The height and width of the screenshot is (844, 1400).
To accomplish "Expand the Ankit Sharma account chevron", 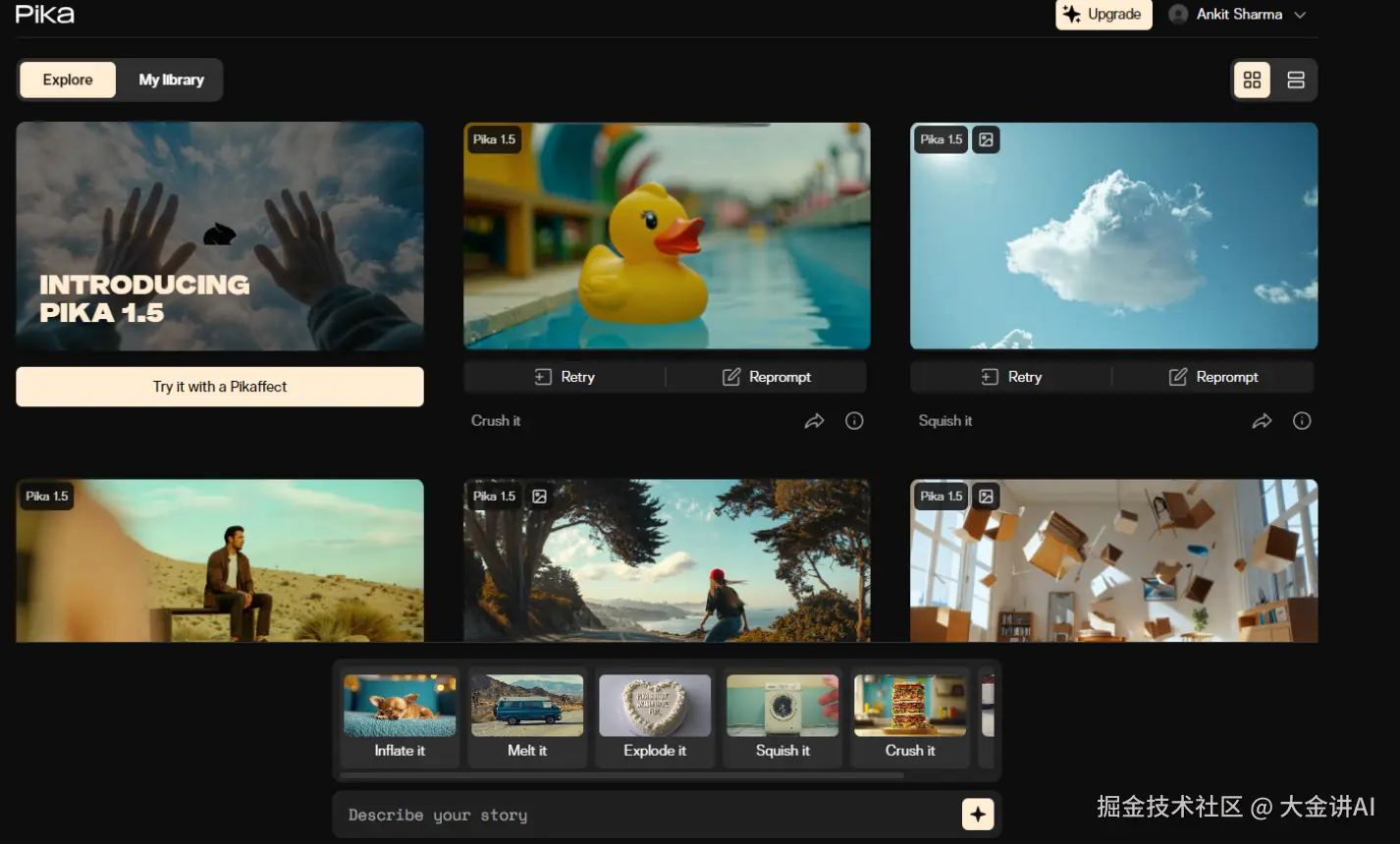I will 1300,15.
